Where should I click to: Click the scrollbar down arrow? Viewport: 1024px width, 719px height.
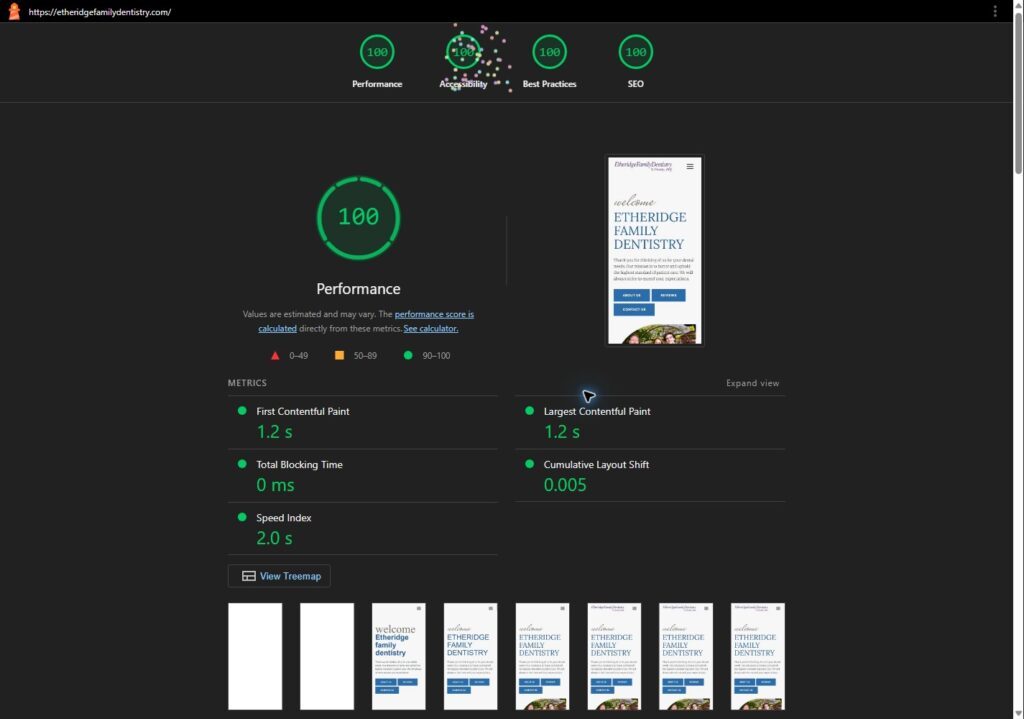tap(1018, 713)
